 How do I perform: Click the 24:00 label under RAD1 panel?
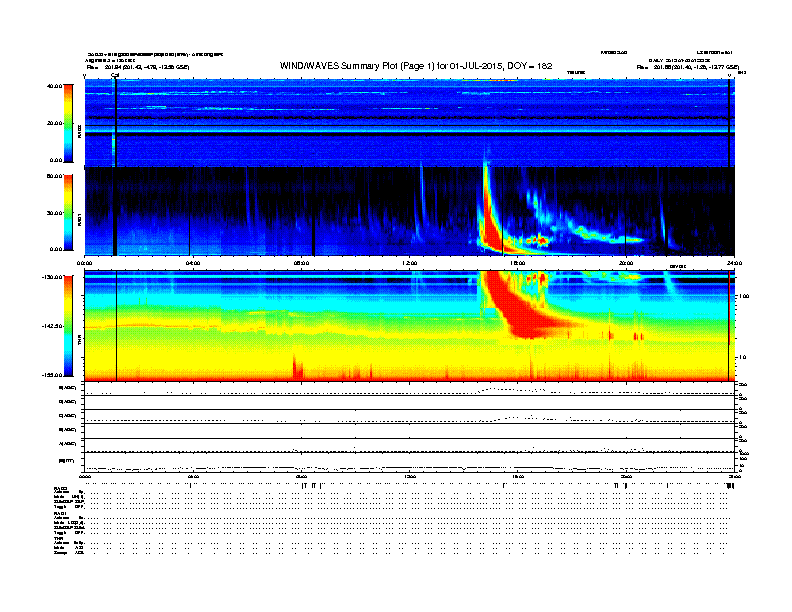tap(734, 263)
